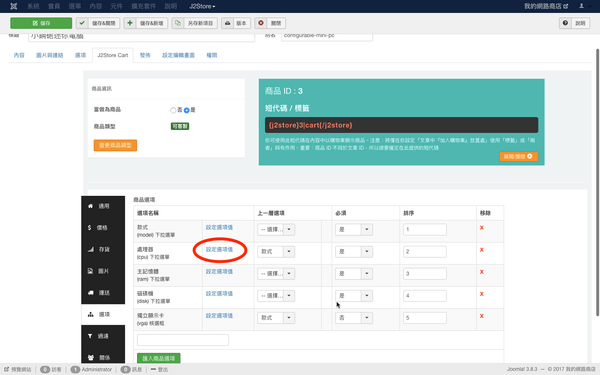The image size is (600, 375).
Task: Open the user account icon in top bar
Action: pyautogui.click(x=581, y=6)
